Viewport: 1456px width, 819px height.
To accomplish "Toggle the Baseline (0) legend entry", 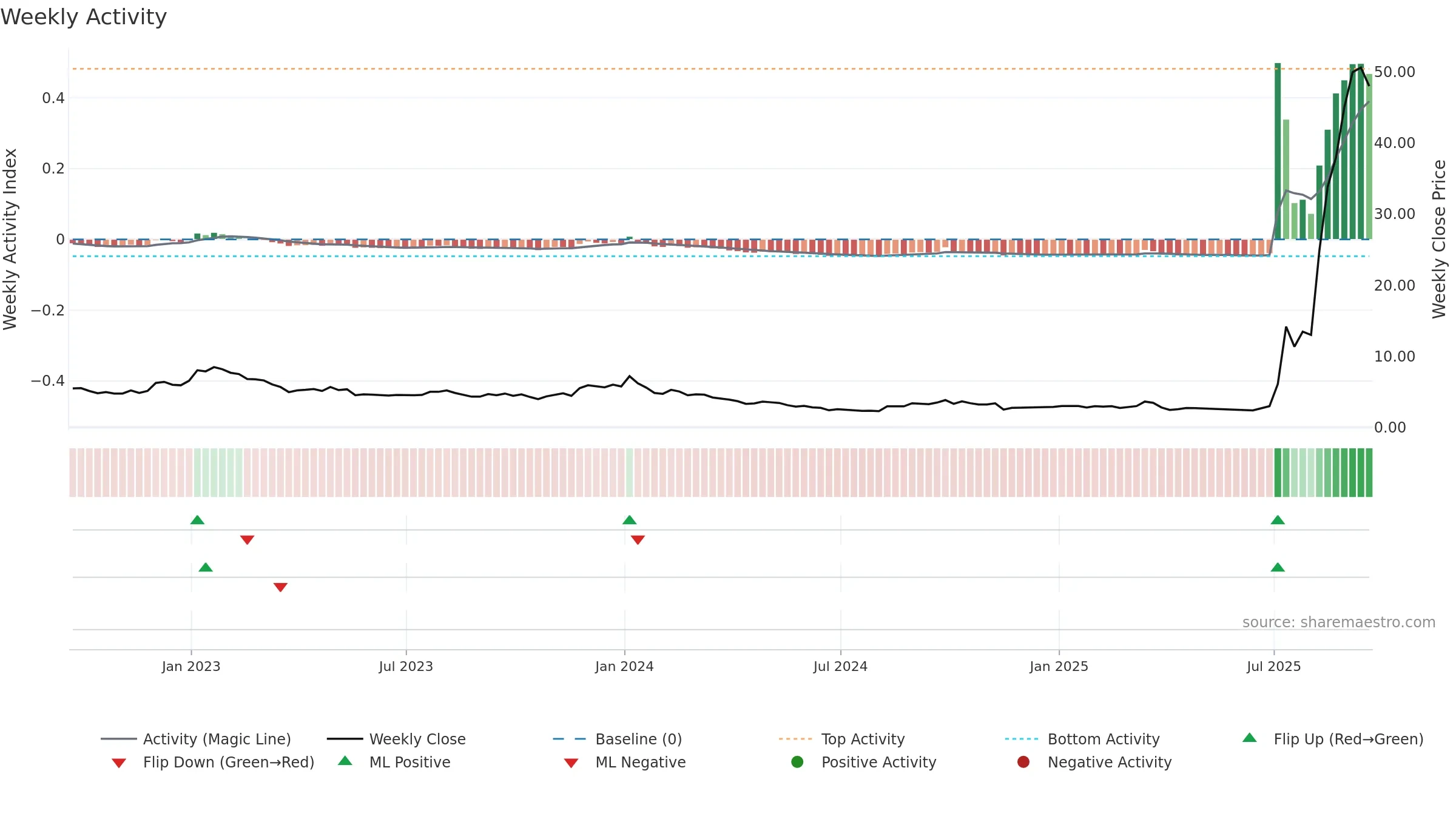I will coord(618,739).
